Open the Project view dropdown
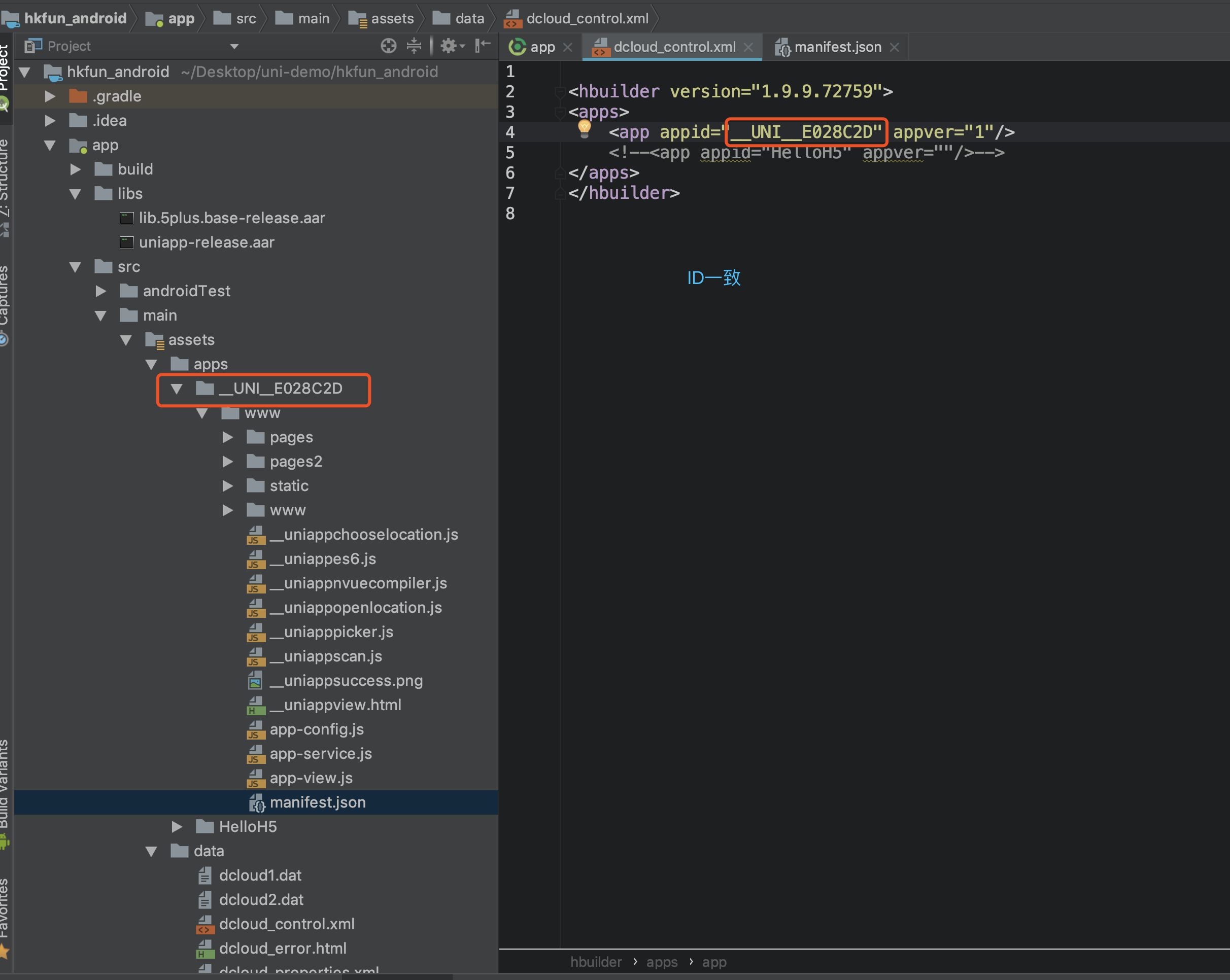 234,46
